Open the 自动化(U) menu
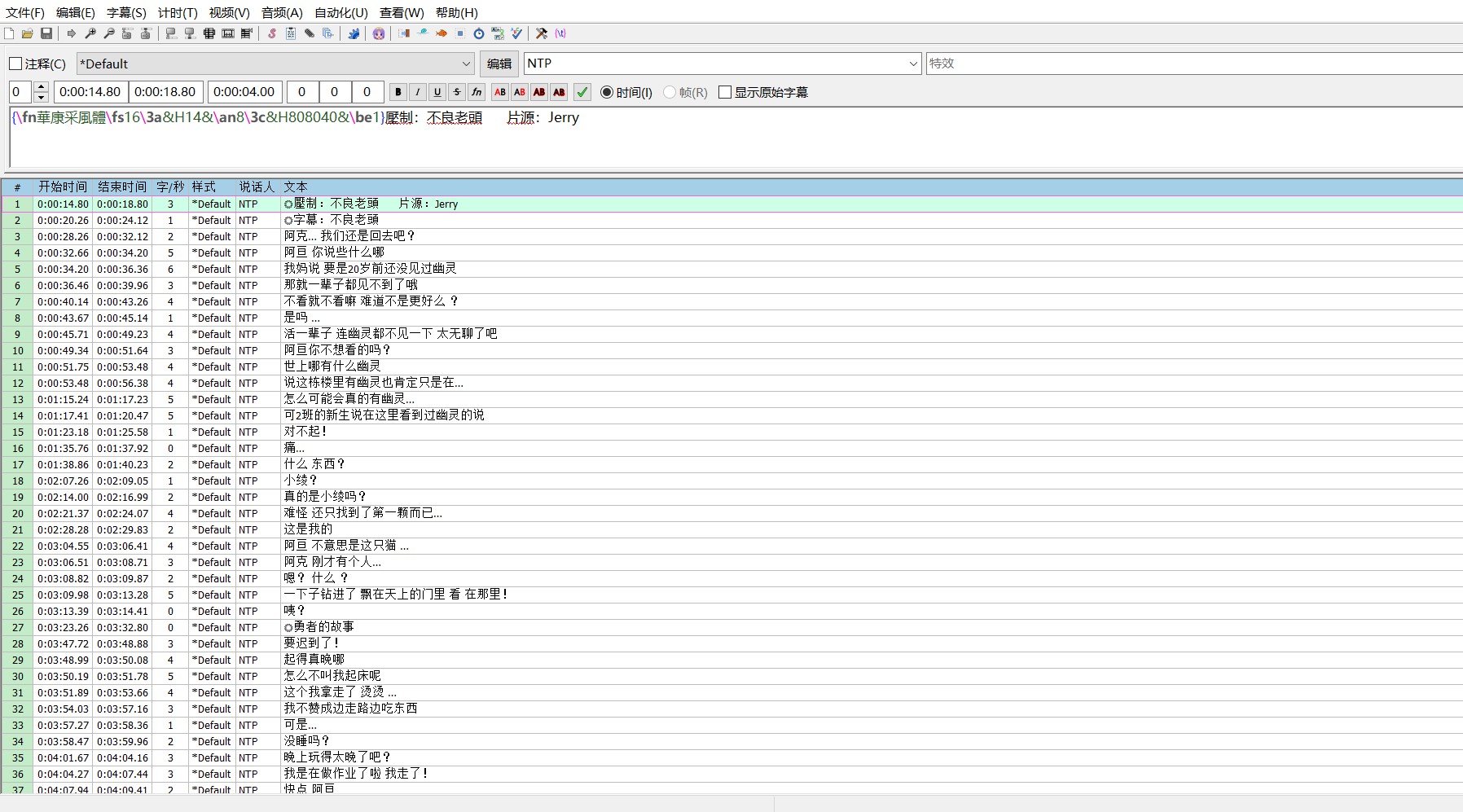 341,12
